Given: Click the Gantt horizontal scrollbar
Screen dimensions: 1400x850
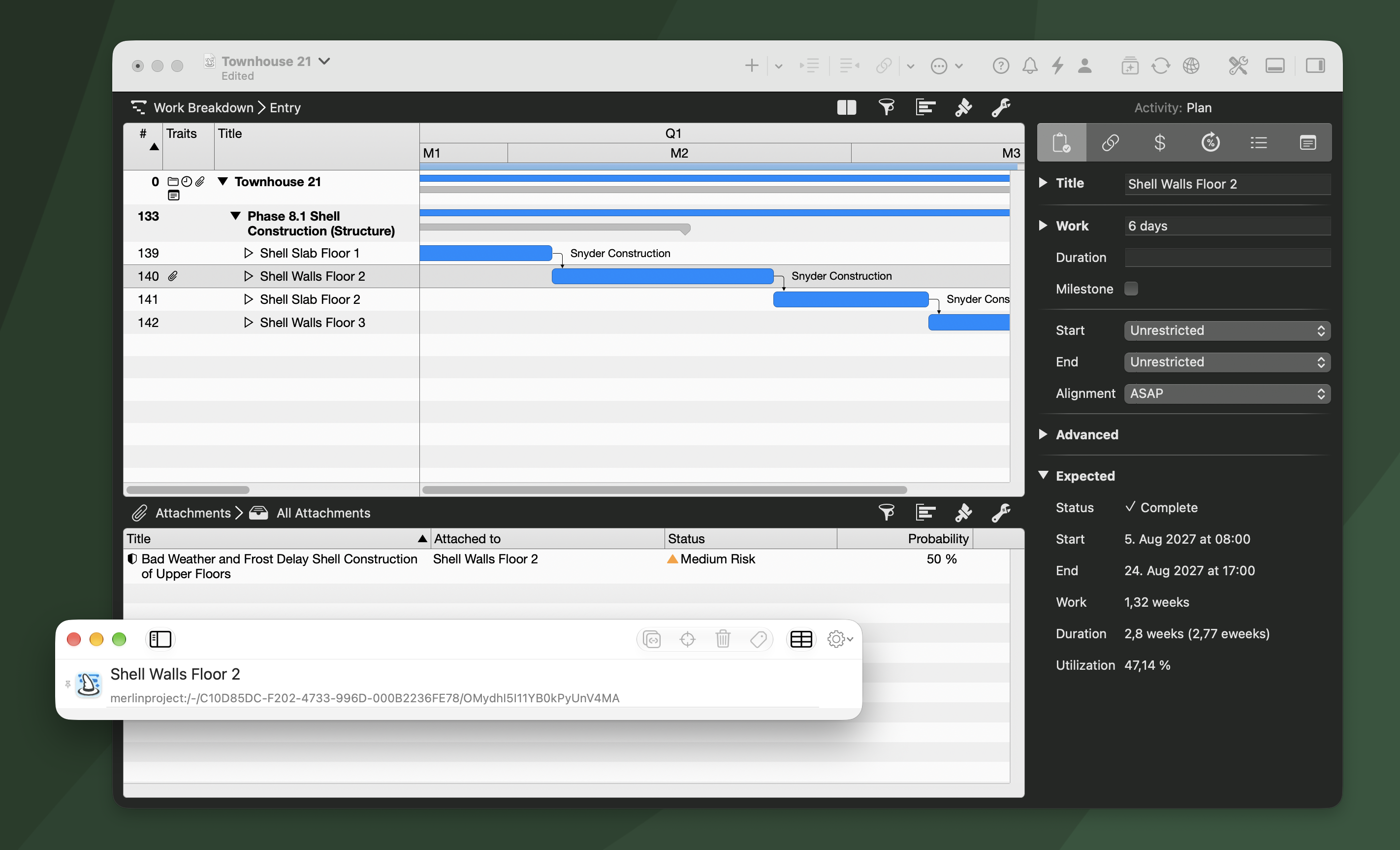Looking at the screenshot, I should 664,490.
